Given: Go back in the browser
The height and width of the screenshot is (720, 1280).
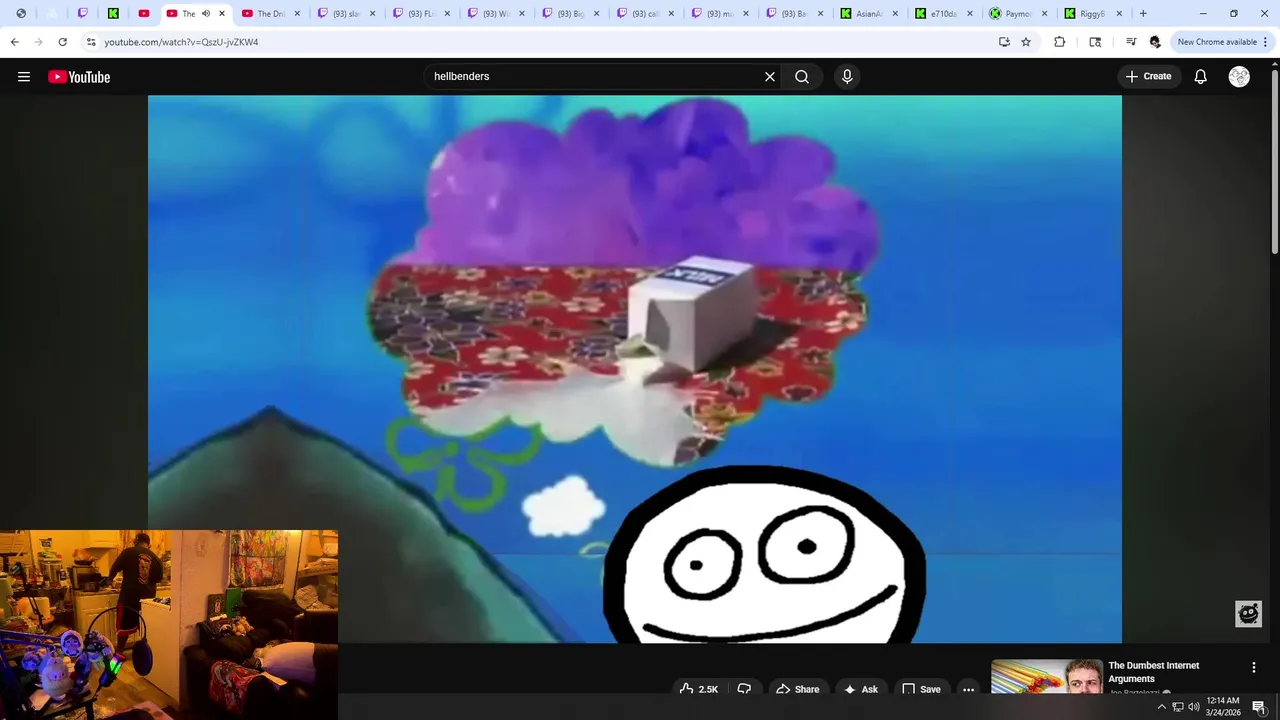Looking at the screenshot, I should click(x=14, y=42).
